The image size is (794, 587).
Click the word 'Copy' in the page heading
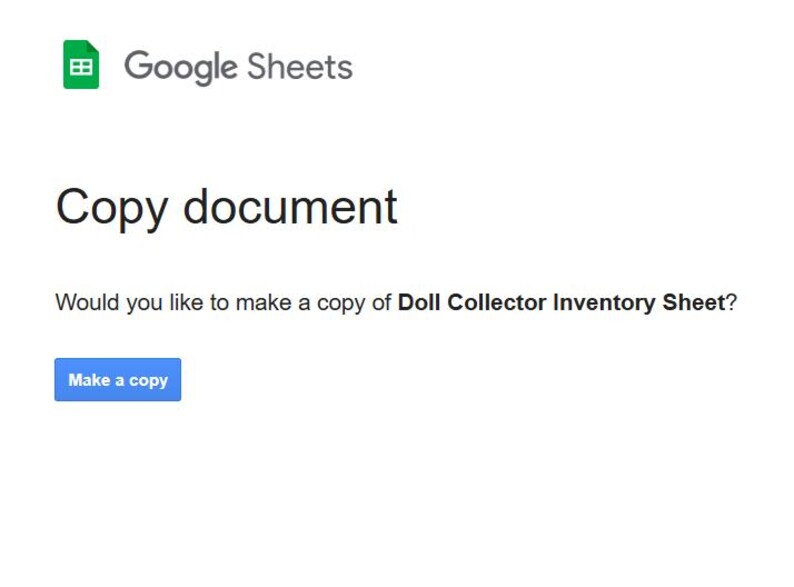112,209
